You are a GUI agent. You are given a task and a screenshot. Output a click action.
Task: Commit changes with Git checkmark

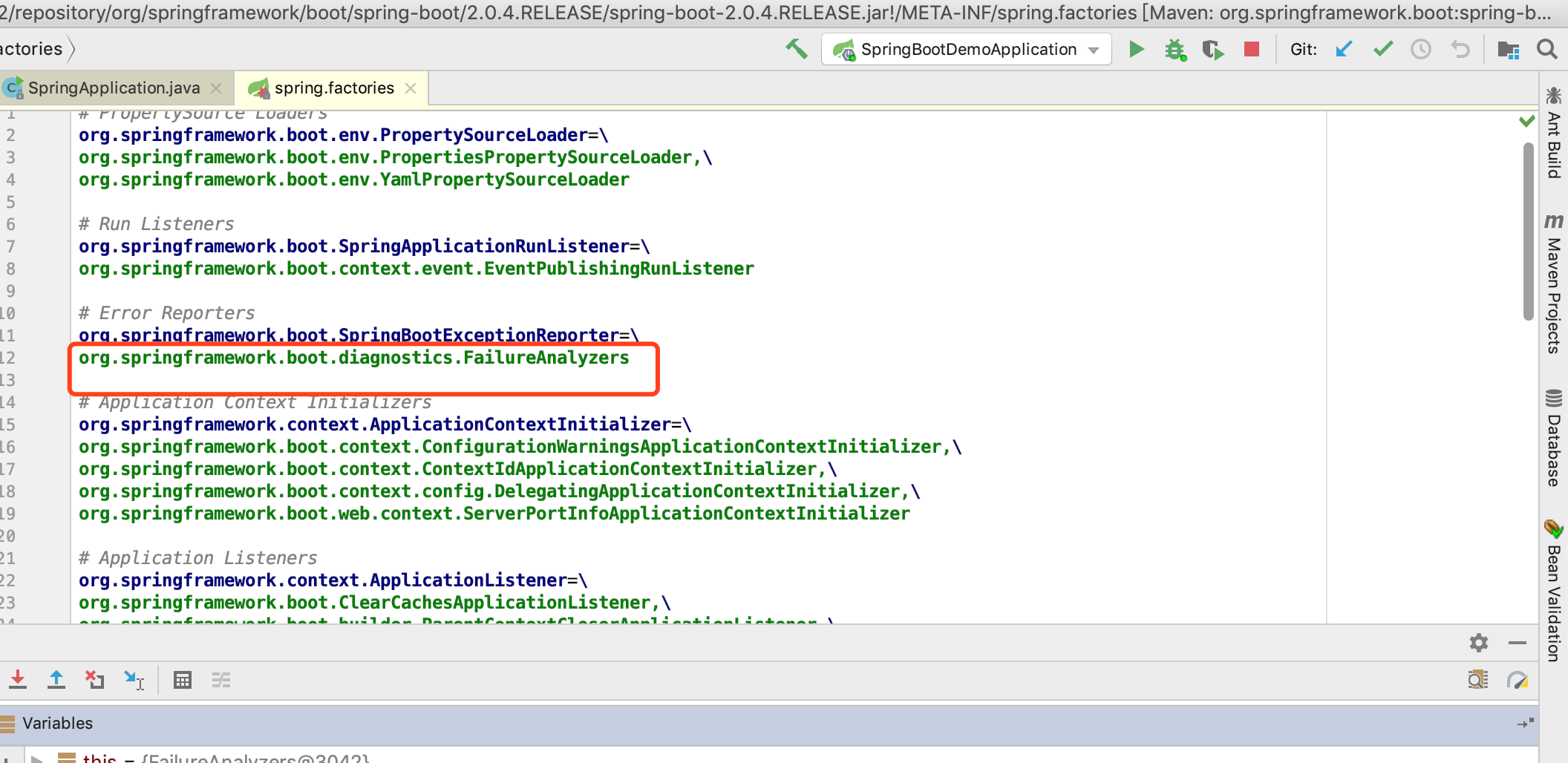pos(1382,50)
